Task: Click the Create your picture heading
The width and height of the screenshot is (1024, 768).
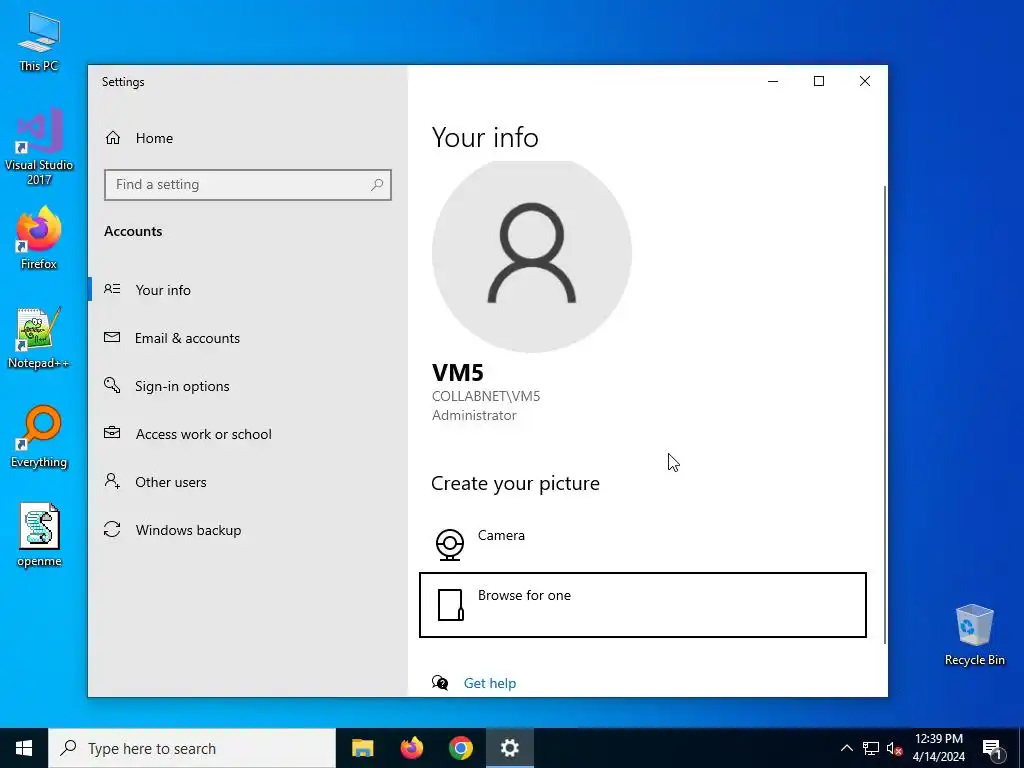Action: pyautogui.click(x=515, y=483)
